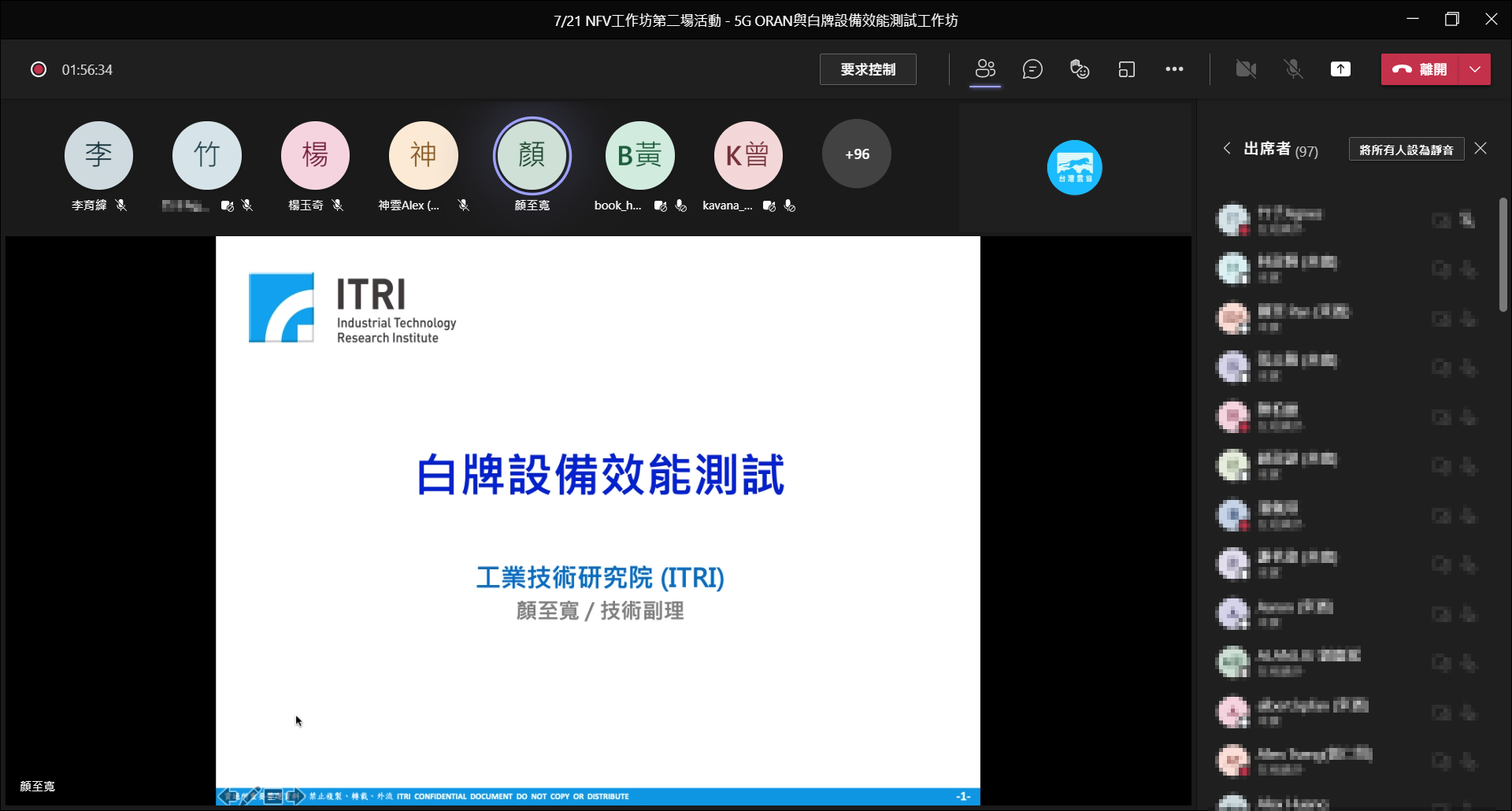This screenshot has height=811, width=1512.
Task: Select the book_h participant avatar
Action: click(x=640, y=155)
